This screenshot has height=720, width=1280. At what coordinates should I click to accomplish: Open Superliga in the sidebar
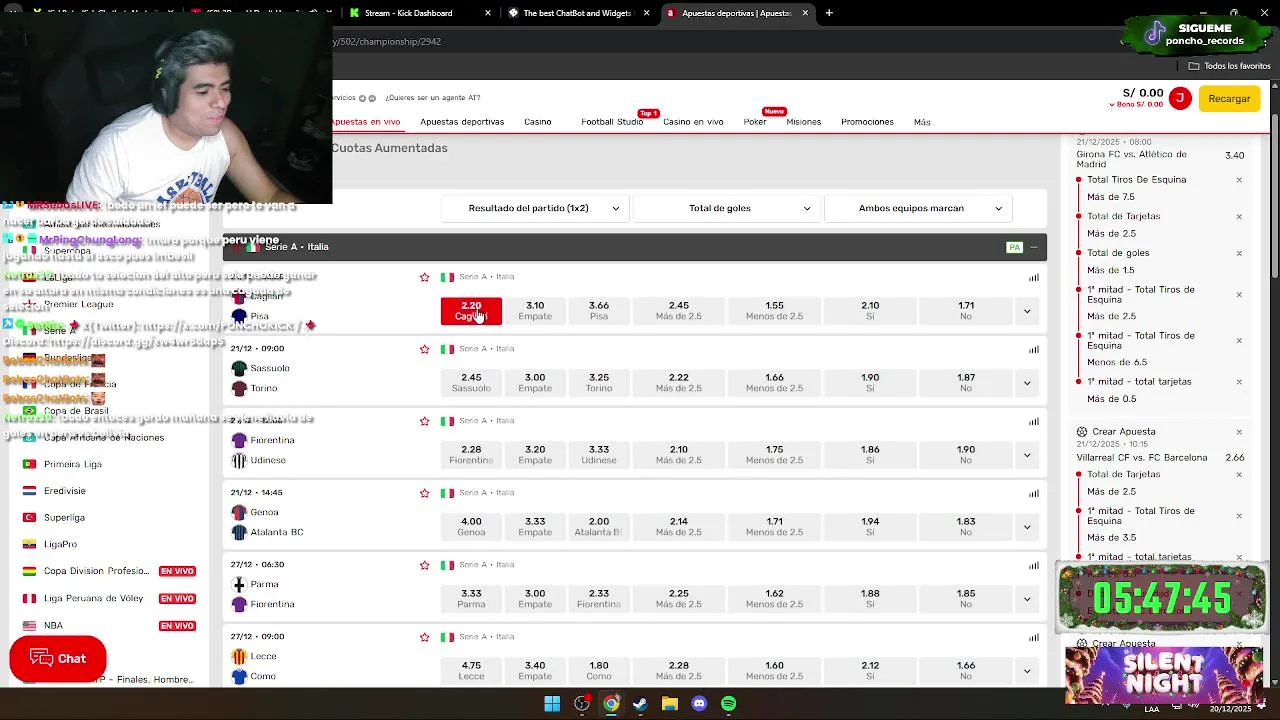[x=64, y=518]
